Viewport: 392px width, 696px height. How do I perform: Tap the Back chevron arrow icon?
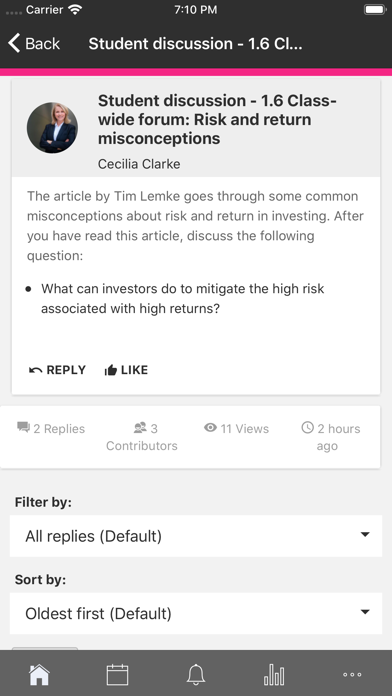pyautogui.click(x=14, y=44)
